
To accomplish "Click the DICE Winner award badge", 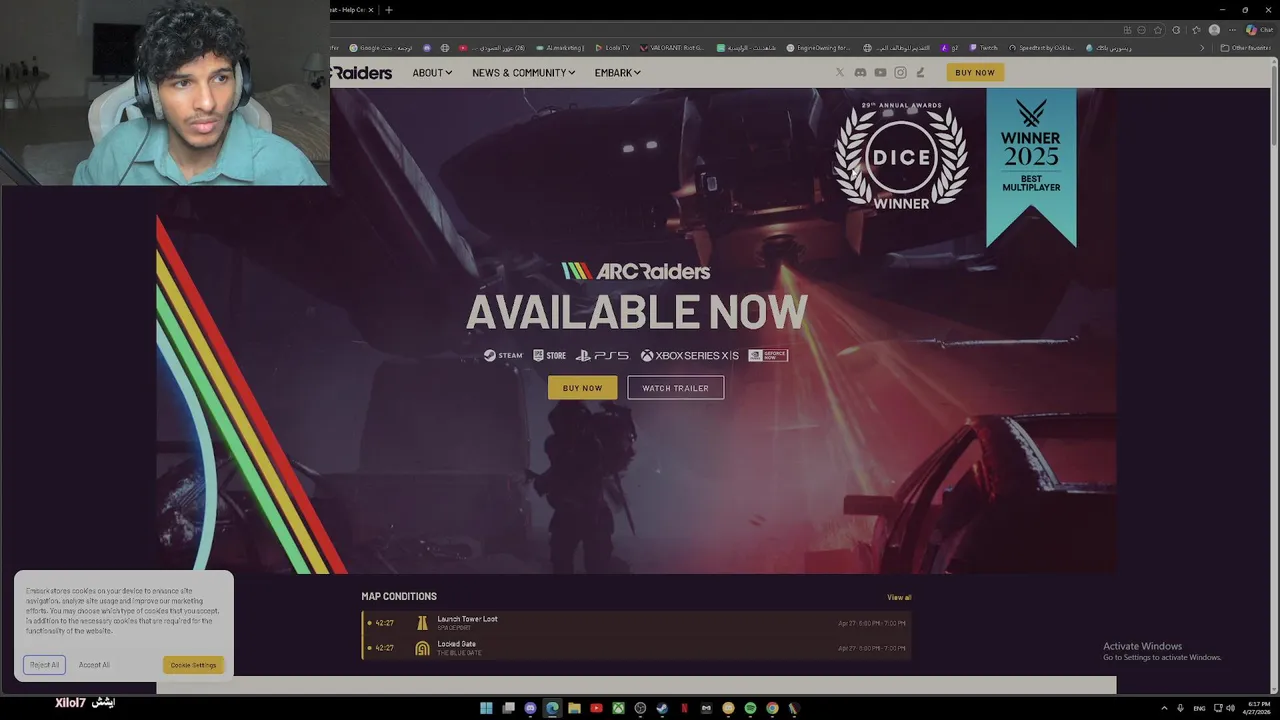I will tap(901, 156).
